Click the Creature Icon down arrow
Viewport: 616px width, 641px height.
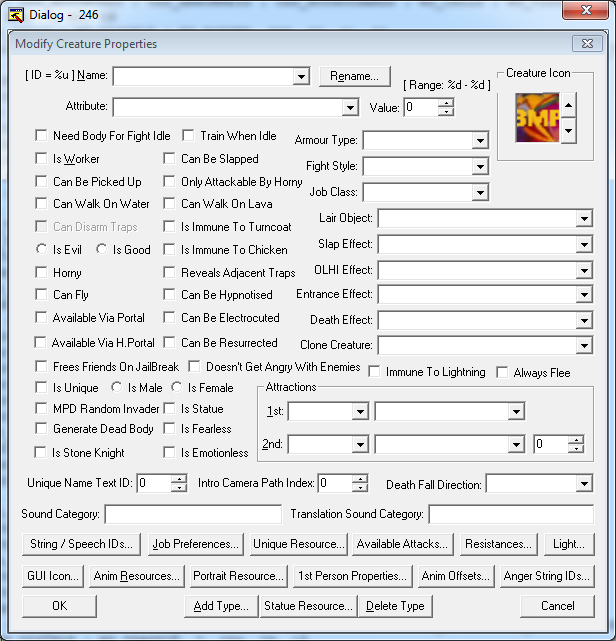(569, 130)
